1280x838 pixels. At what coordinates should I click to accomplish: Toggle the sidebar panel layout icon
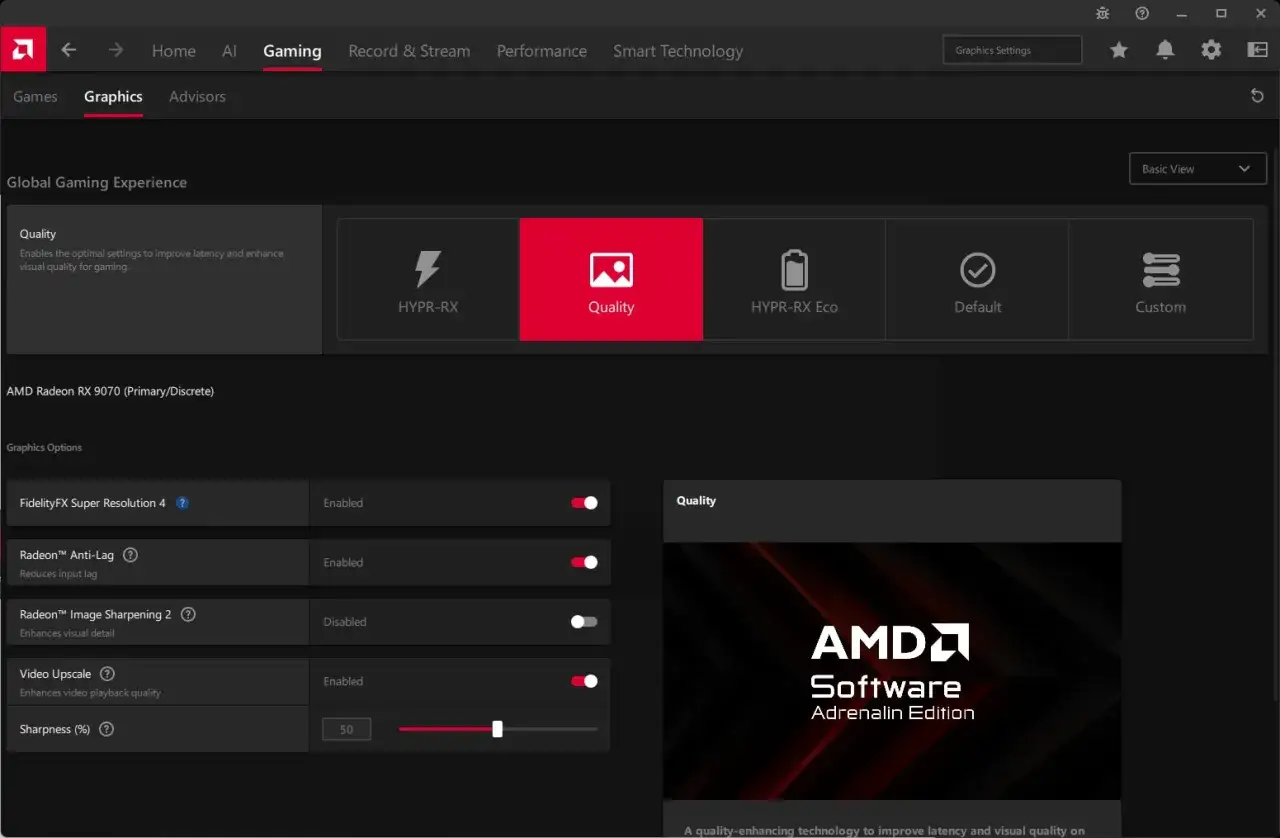(1257, 50)
